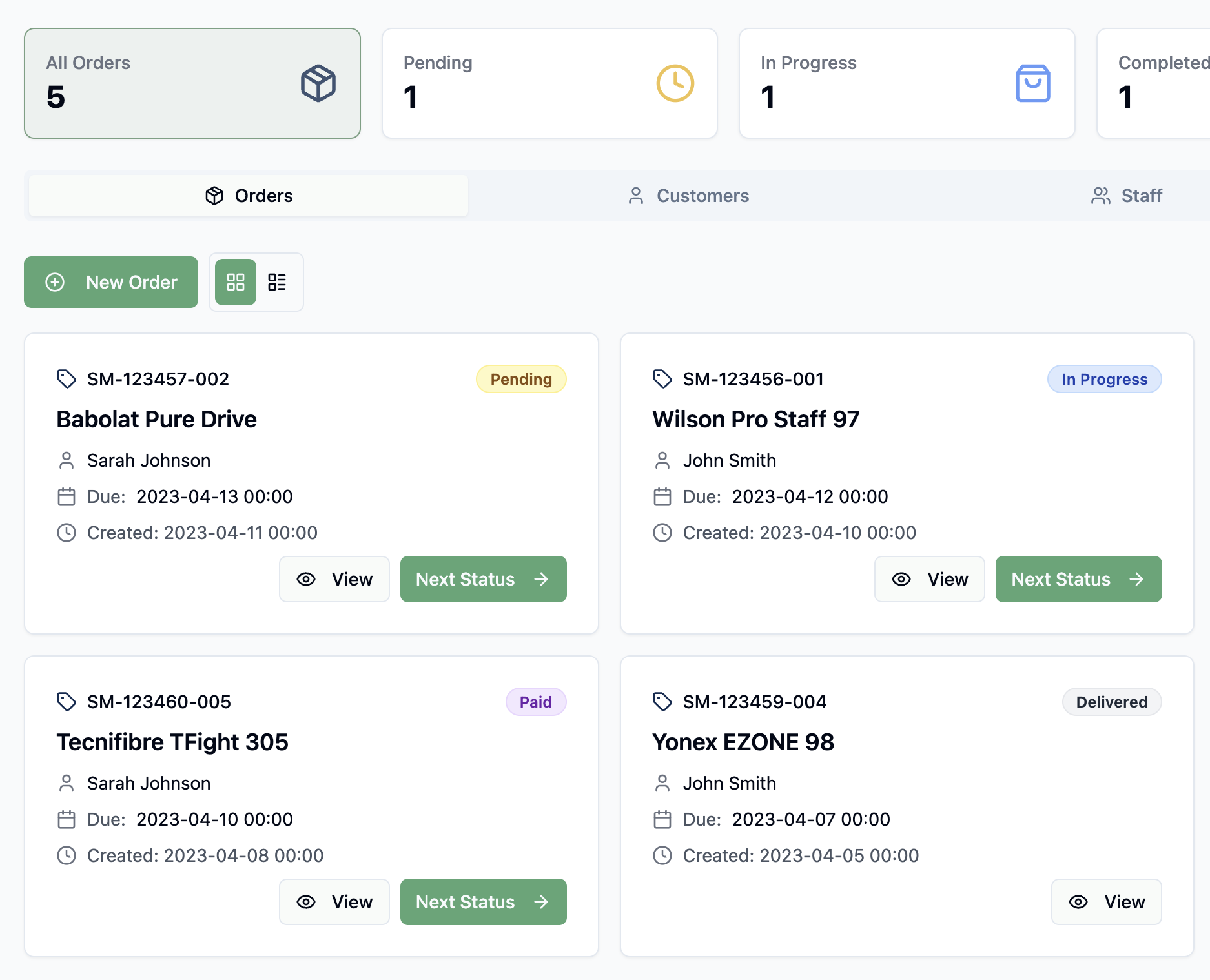
Task: Click clock icon for Created 2023-04-05
Action: point(662,855)
